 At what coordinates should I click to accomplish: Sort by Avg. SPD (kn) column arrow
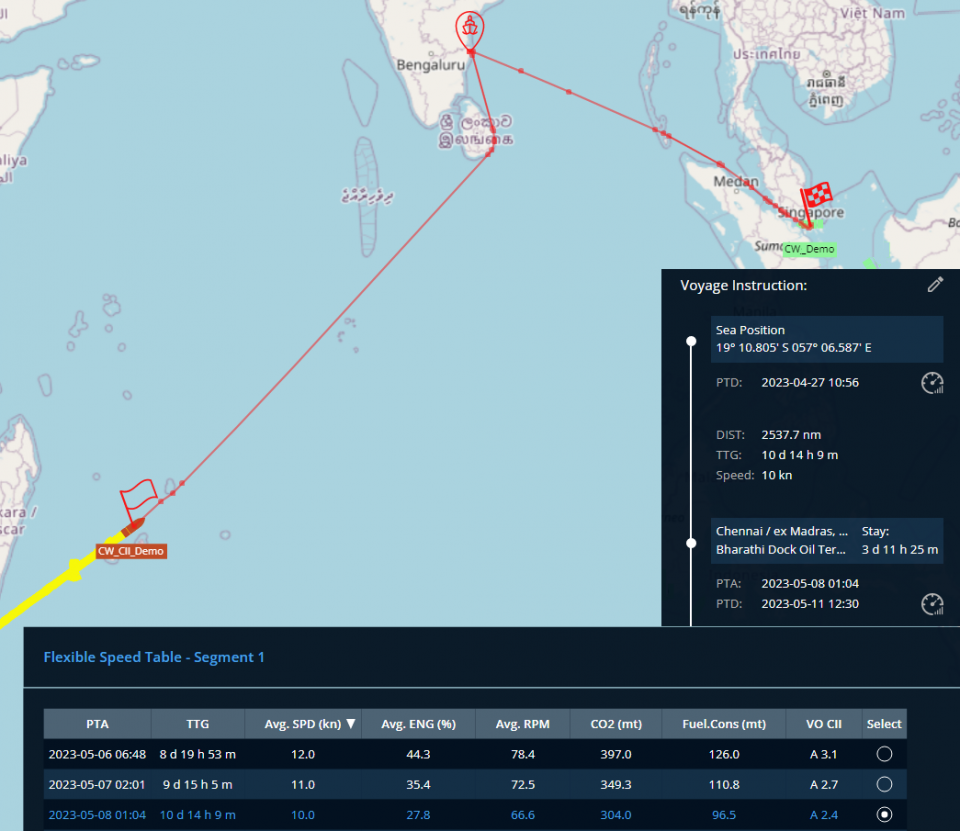(349, 724)
